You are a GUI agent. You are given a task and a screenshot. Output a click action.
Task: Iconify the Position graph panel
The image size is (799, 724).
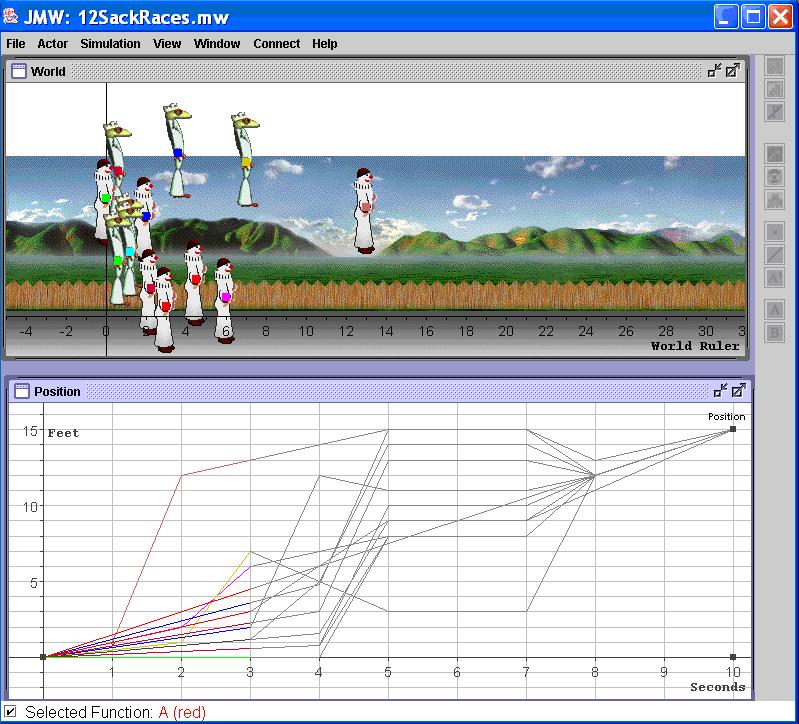719,391
